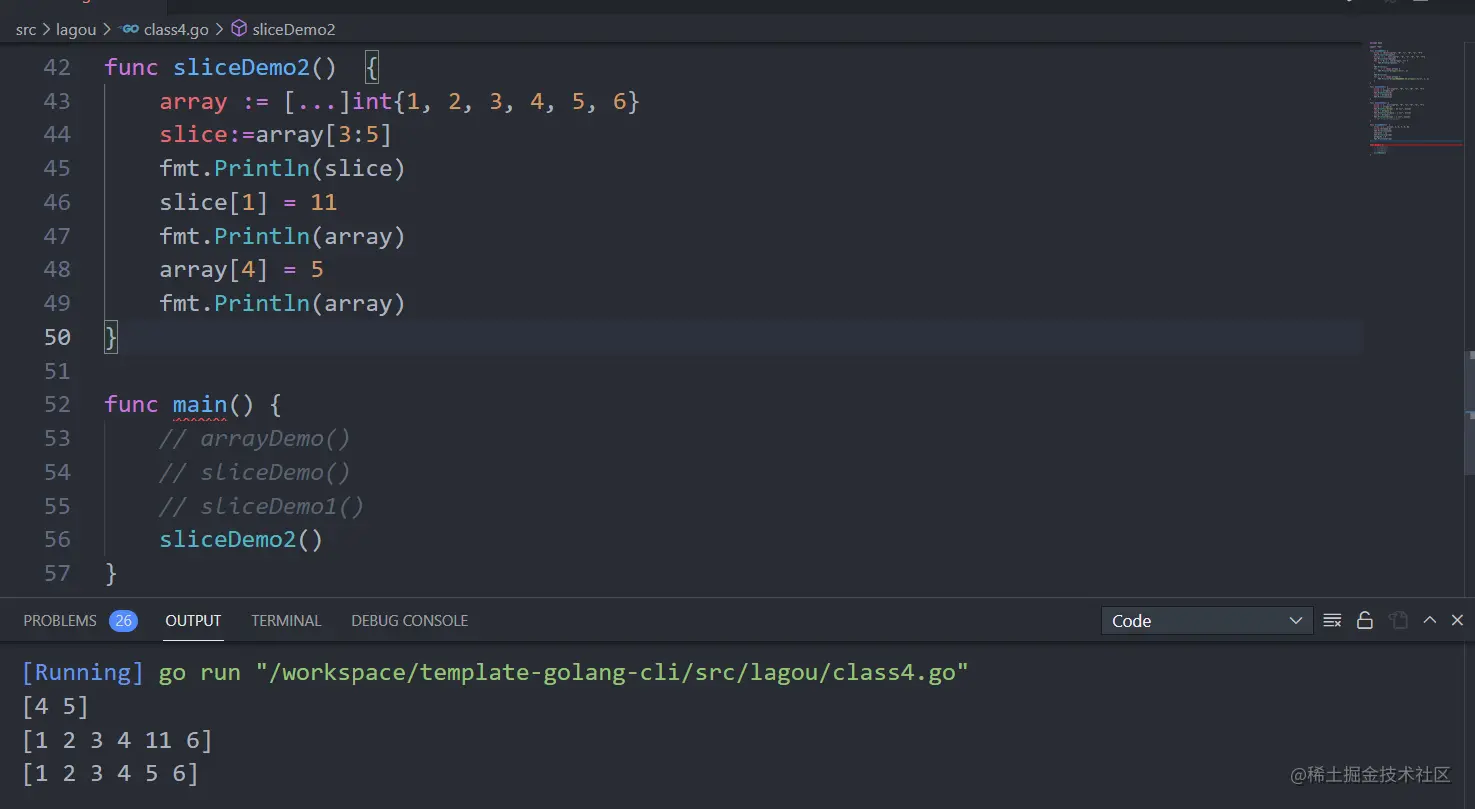Click output line [1 2 3 4 5 6]

110,773
